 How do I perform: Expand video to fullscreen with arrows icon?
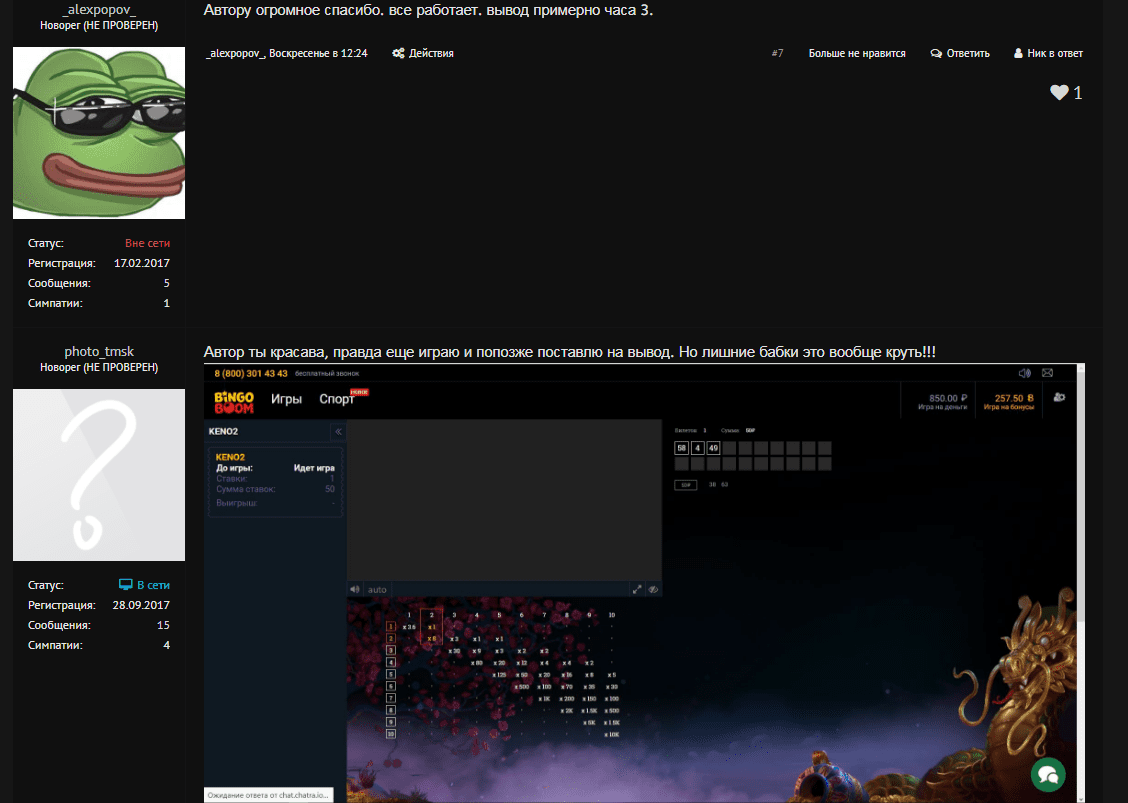637,589
